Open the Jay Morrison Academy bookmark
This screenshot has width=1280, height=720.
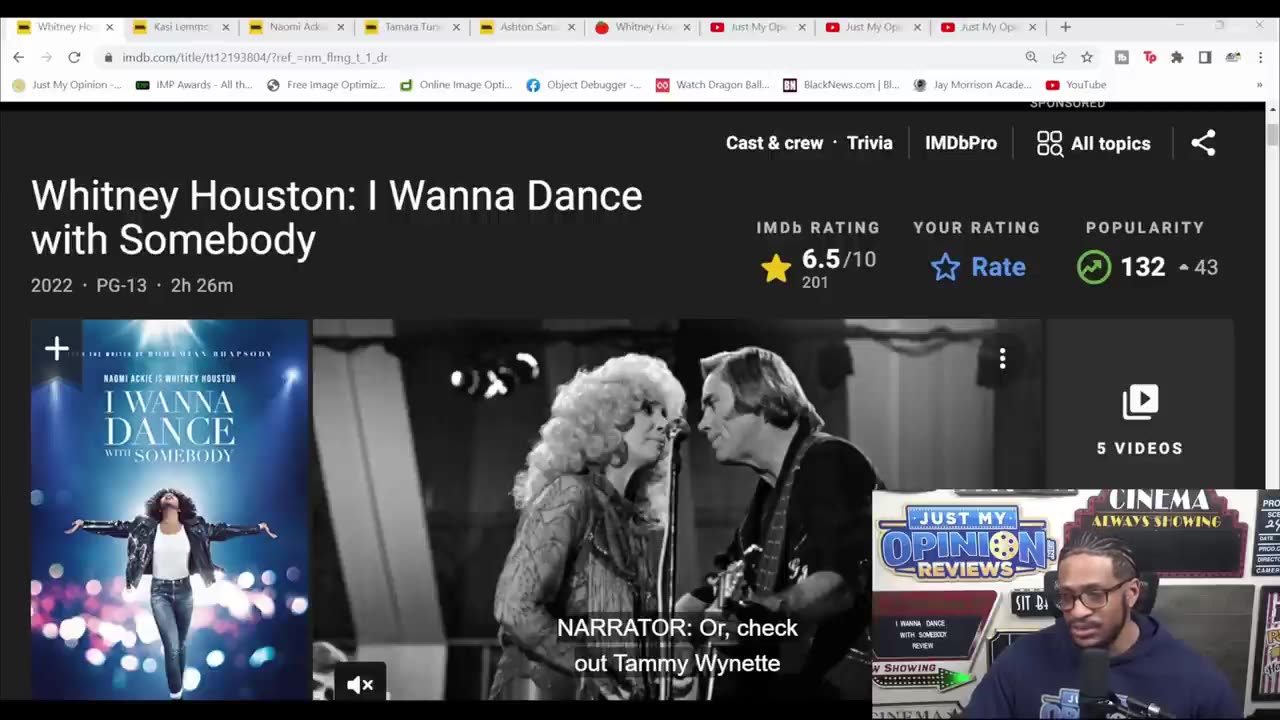pyautogui.click(x=973, y=85)
